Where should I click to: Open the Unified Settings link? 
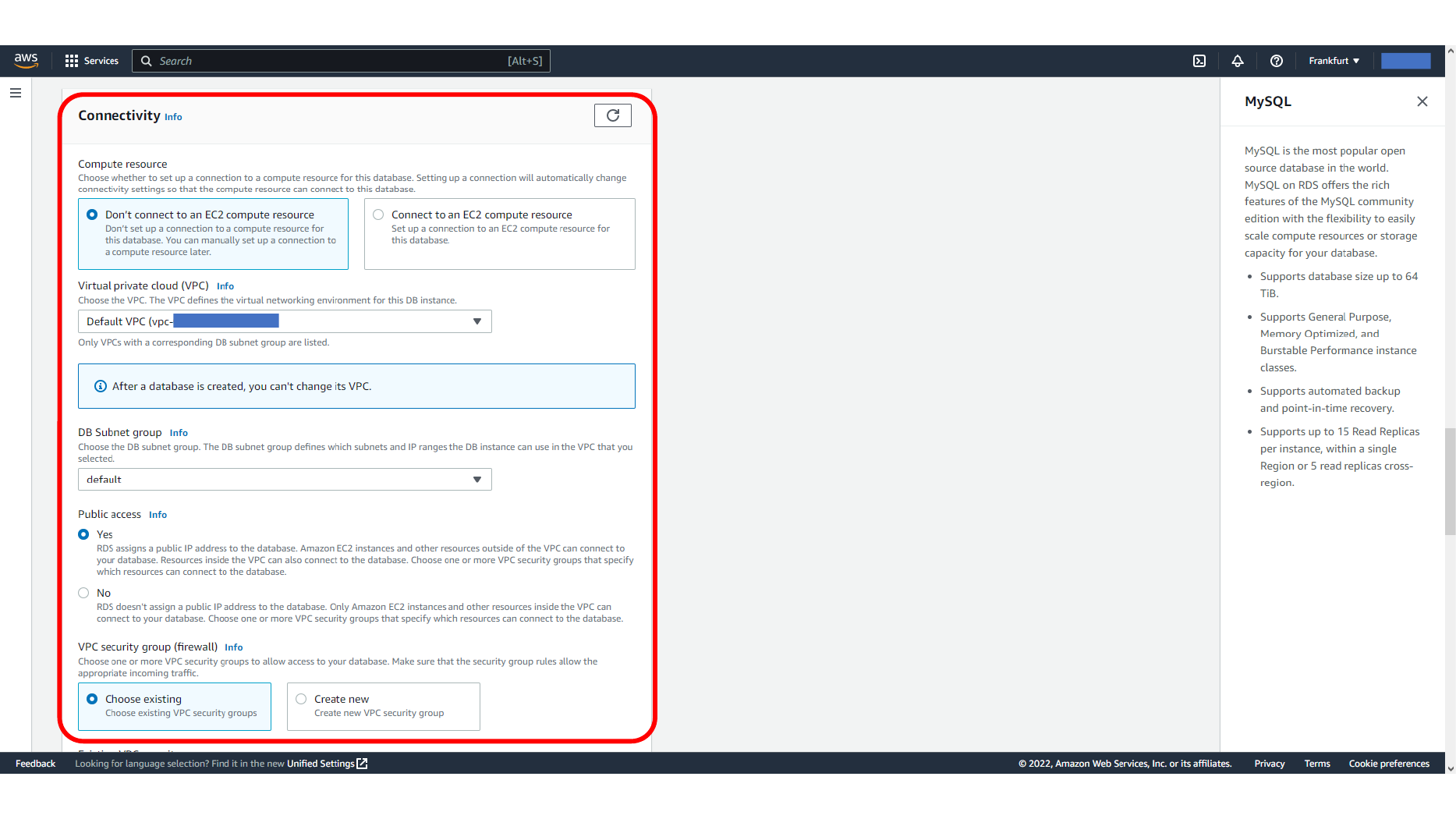[x=327, y=764]
